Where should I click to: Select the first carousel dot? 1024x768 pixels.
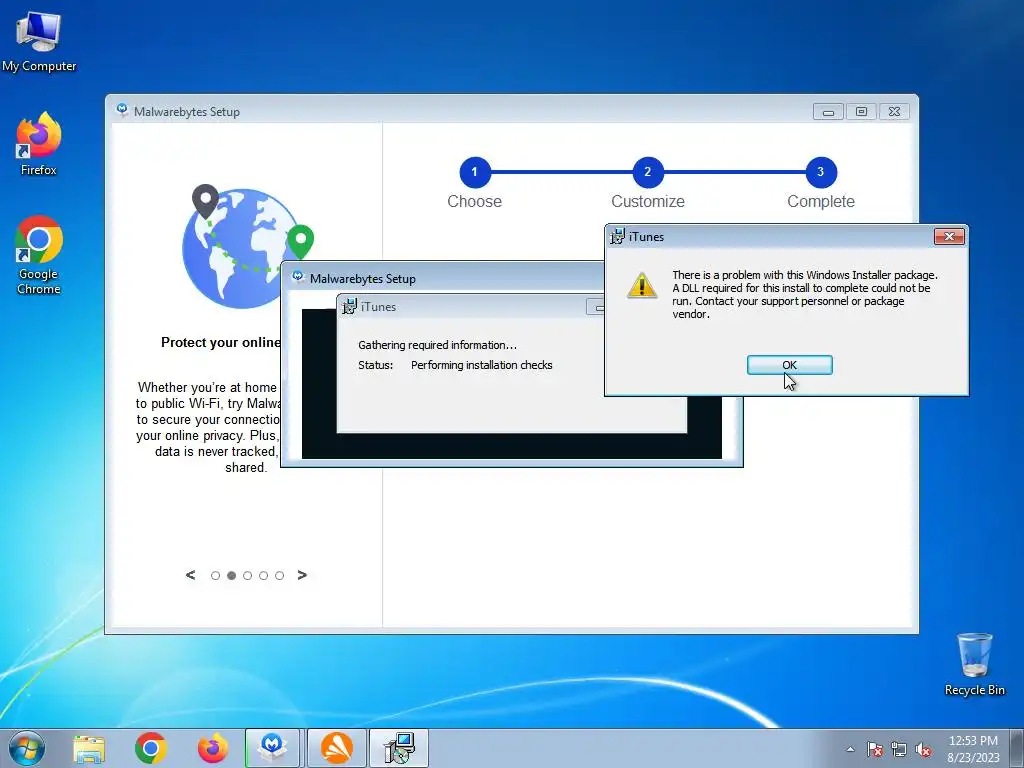pos(216,575)
